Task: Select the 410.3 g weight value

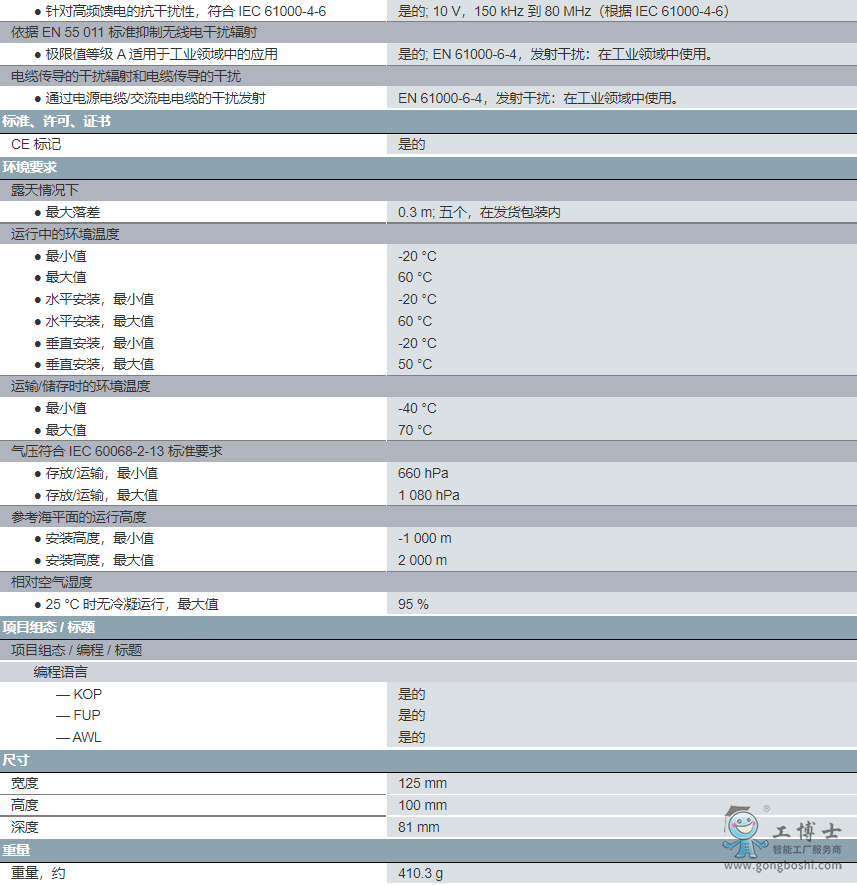Action: click(420, 873)
